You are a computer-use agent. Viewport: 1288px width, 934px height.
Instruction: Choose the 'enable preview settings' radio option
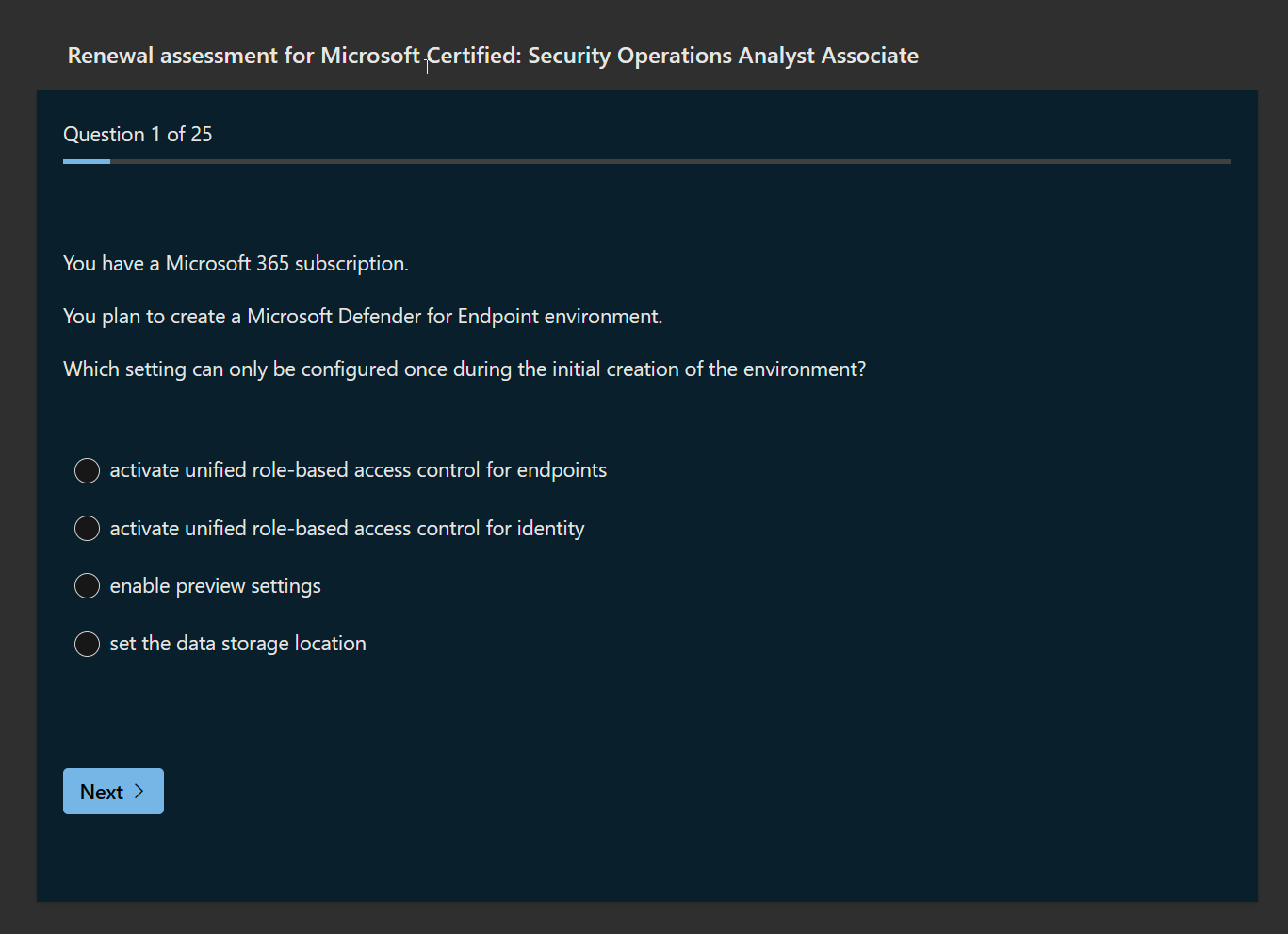click(x=87, y=586)
